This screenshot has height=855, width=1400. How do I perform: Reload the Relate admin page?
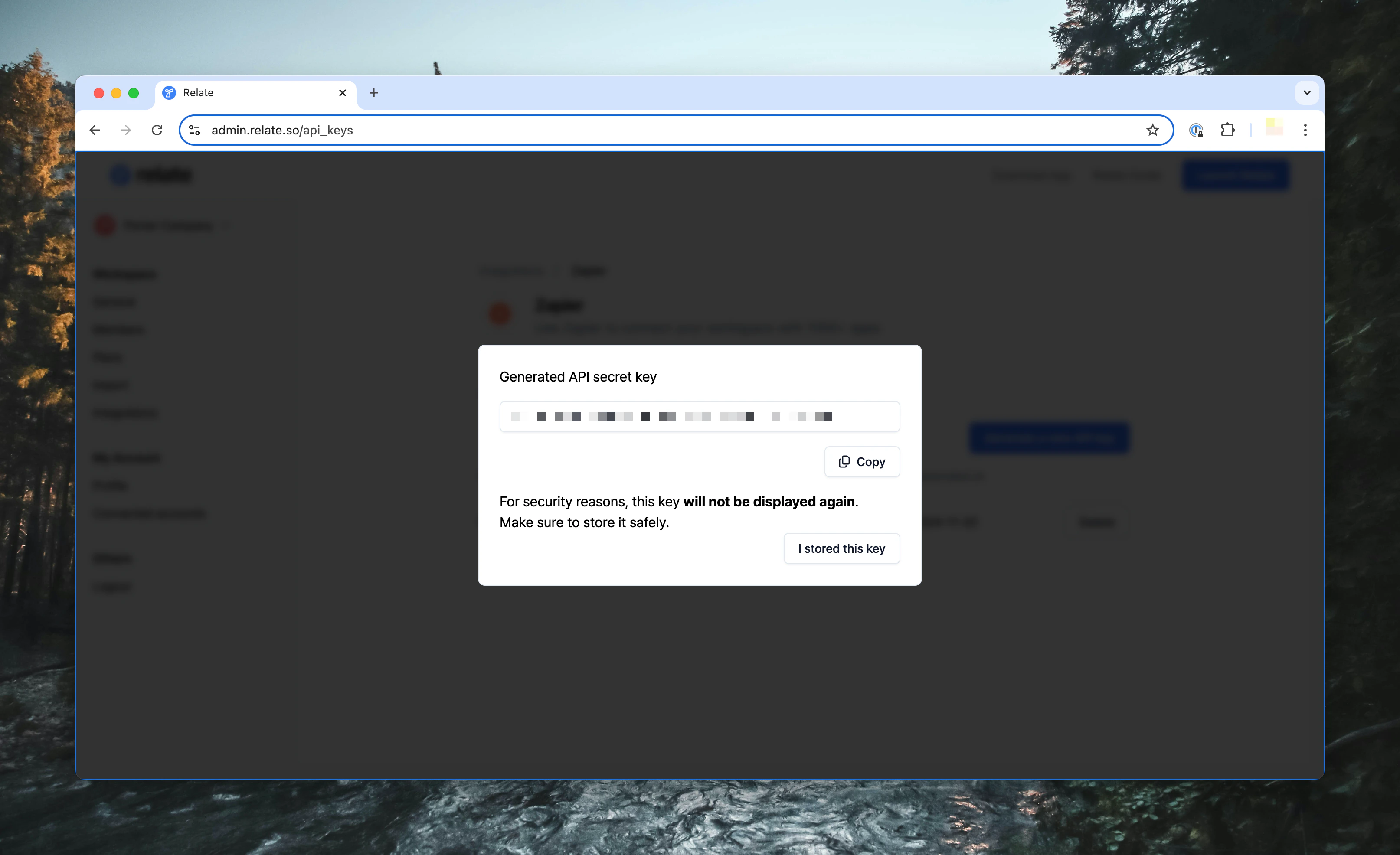pyautogui.click(x=157, y=130)
